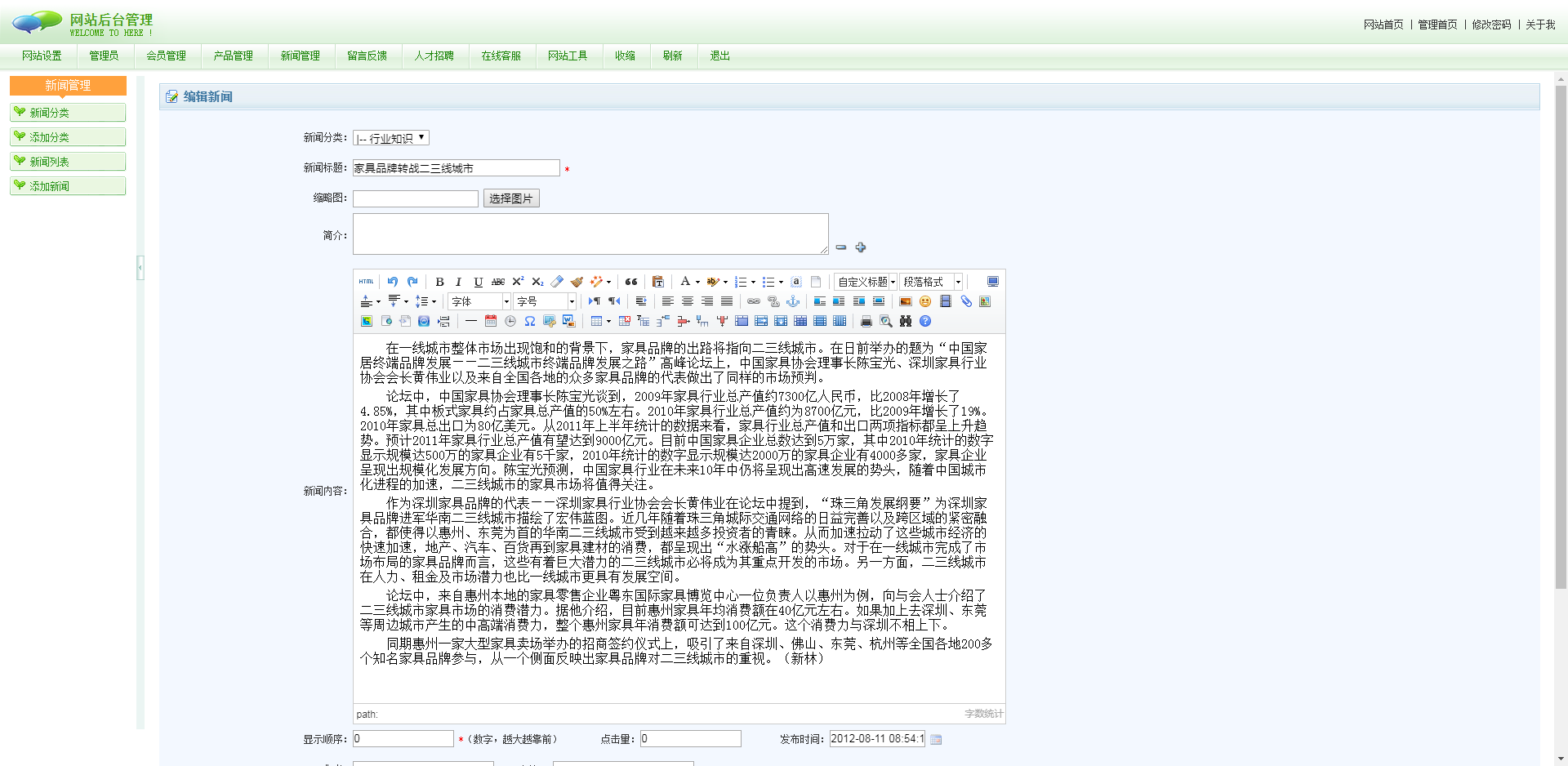Click the redo arrow icon
This screenshot has width=1568, height=766.
[412, 282]
